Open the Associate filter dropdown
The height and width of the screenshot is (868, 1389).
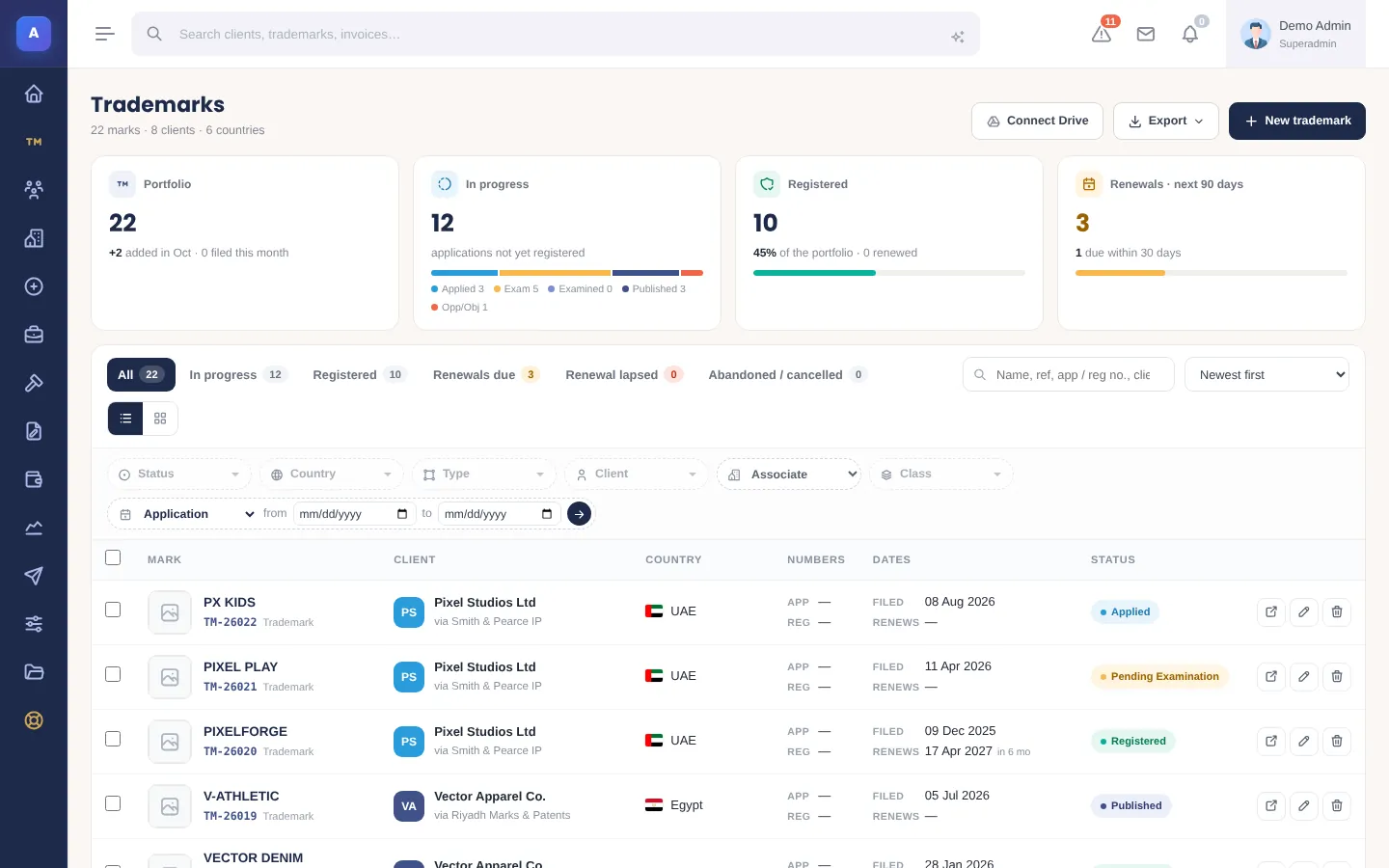(x=789, y=475)
